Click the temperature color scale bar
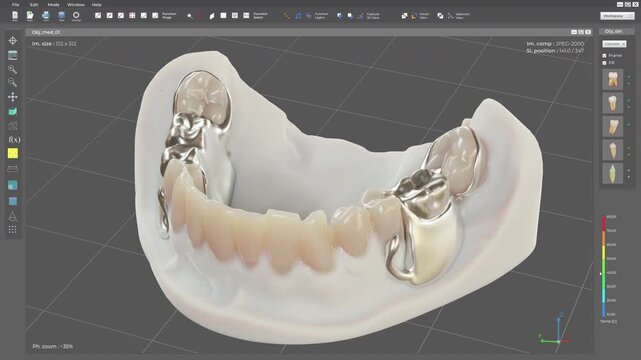This screenshot has width=641, height=360. coord(604,266)
